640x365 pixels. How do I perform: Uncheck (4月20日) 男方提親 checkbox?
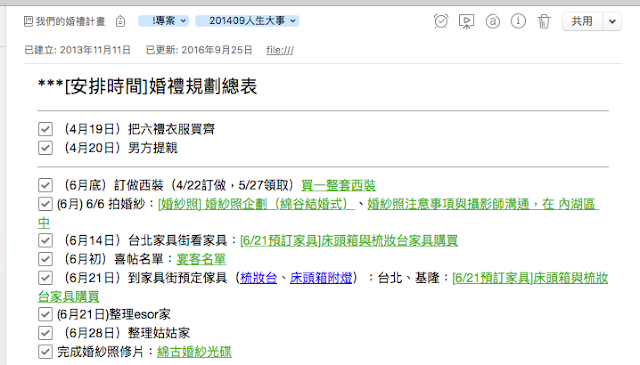(45, 148)
